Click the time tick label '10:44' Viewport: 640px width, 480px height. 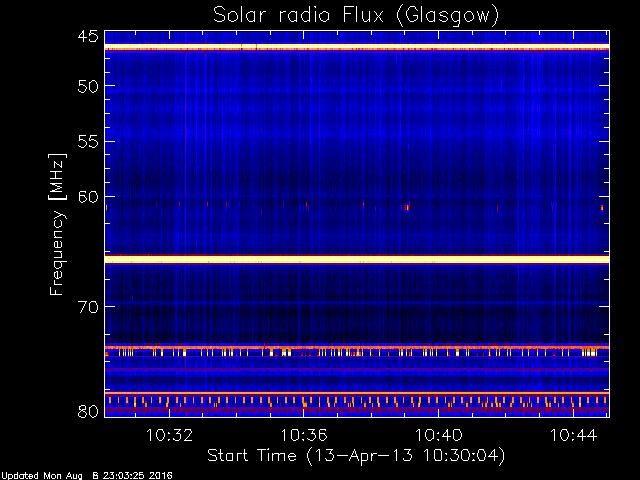point(573,435)
